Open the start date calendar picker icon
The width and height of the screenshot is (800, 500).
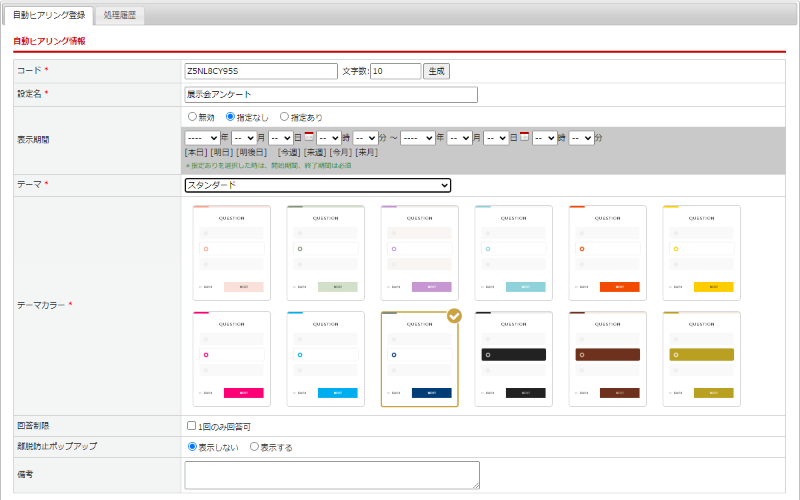click(309, 137)
